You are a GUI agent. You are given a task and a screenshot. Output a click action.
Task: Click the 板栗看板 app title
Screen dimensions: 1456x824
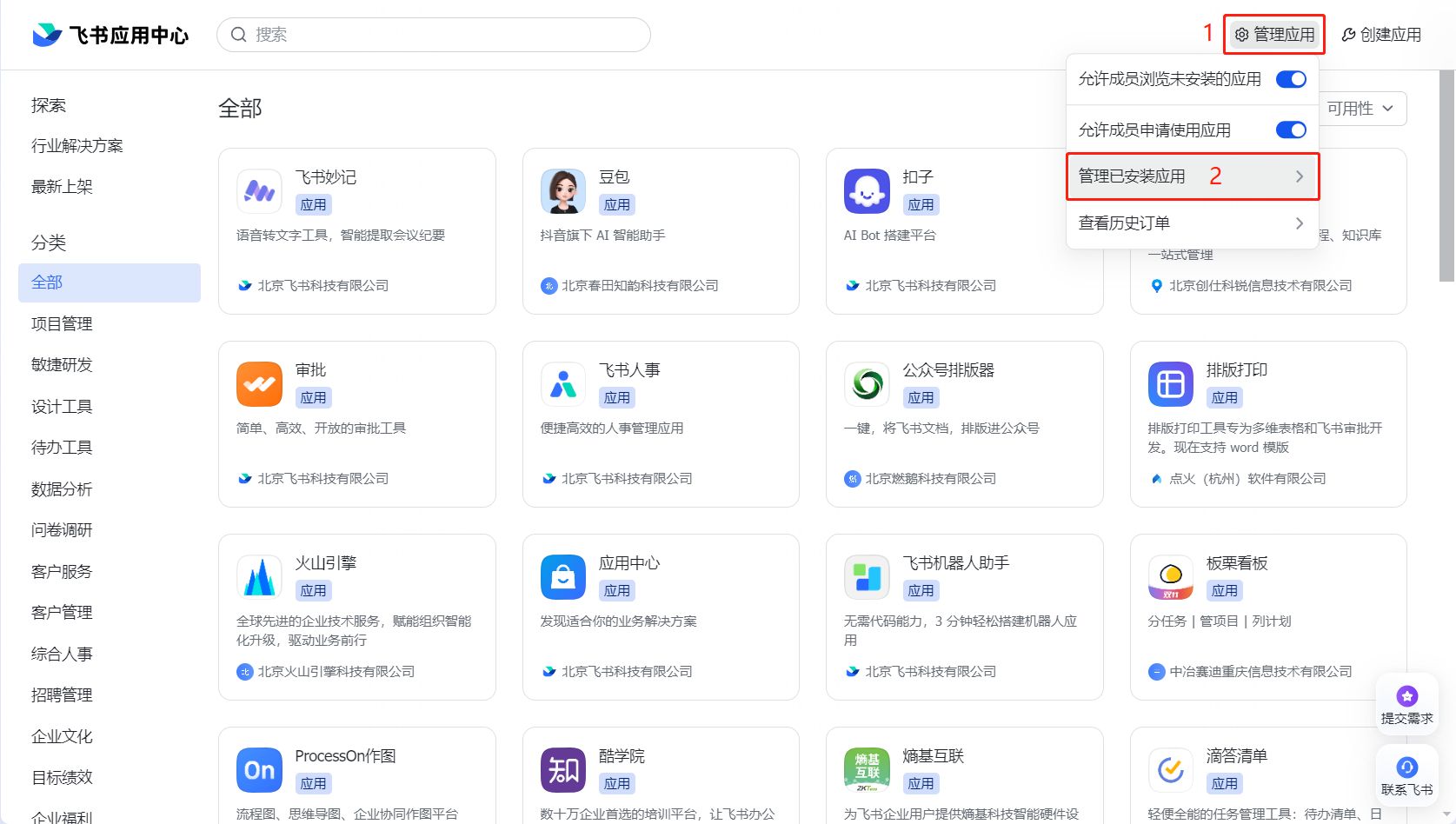tap(1237, 563)
